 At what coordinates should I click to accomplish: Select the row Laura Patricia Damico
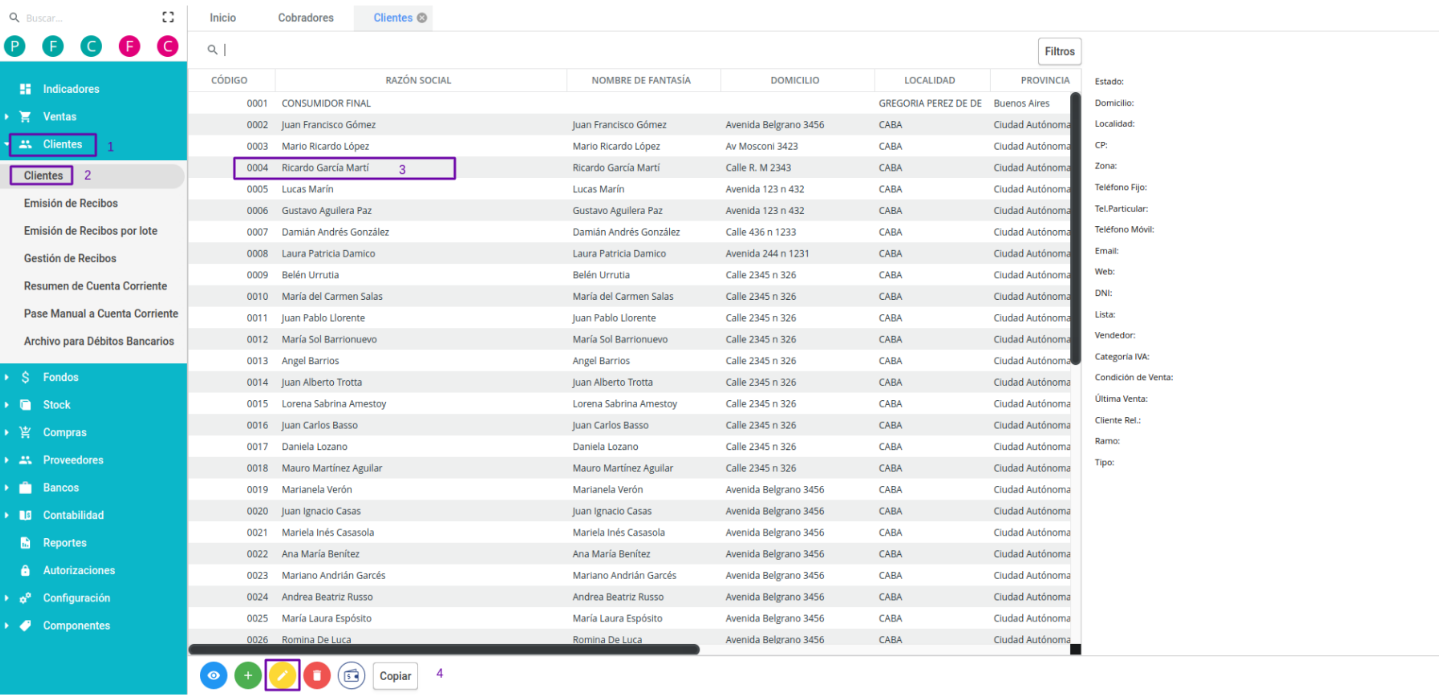tap(629, 254)
